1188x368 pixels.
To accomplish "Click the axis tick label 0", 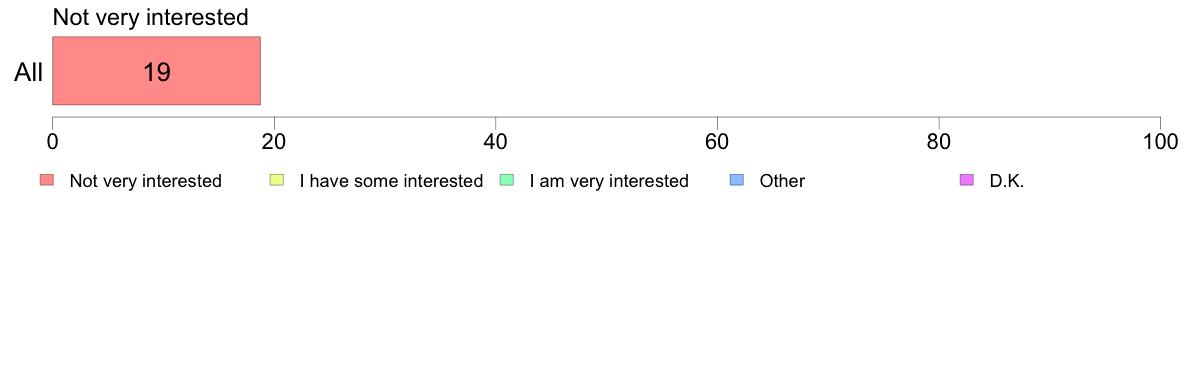I will (x=52, y=142).
